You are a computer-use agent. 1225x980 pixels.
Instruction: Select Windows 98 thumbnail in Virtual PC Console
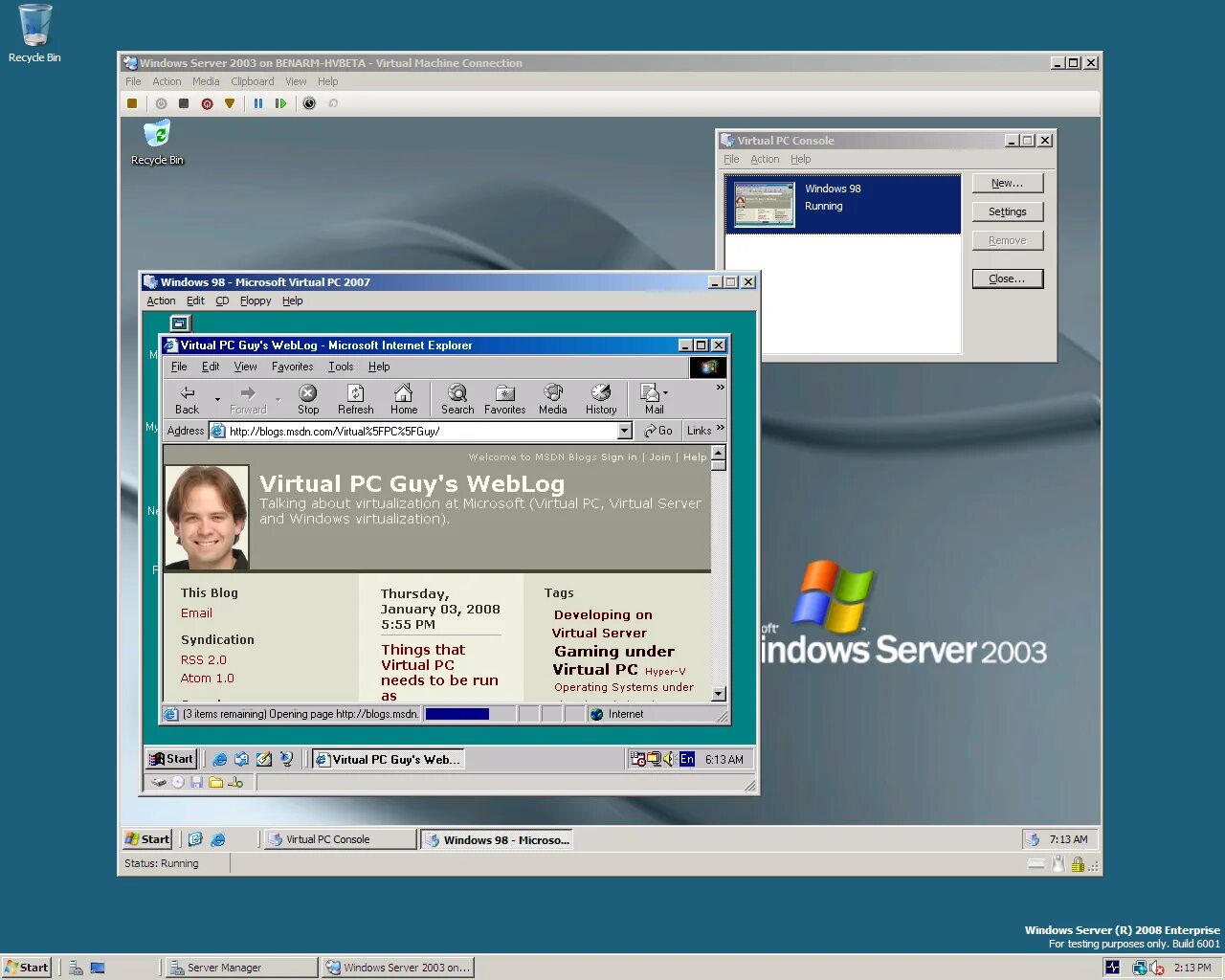click(764, 203)
